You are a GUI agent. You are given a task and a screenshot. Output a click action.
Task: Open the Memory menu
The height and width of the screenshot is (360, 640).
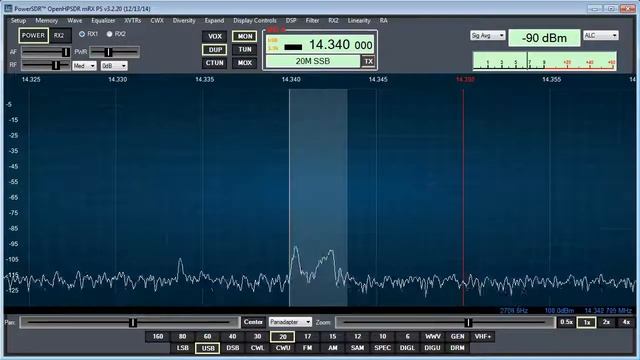point(47,20)
